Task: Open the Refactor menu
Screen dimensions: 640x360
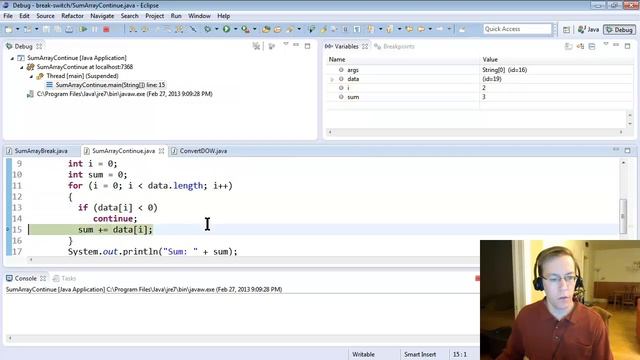Action: click(72, 16)
